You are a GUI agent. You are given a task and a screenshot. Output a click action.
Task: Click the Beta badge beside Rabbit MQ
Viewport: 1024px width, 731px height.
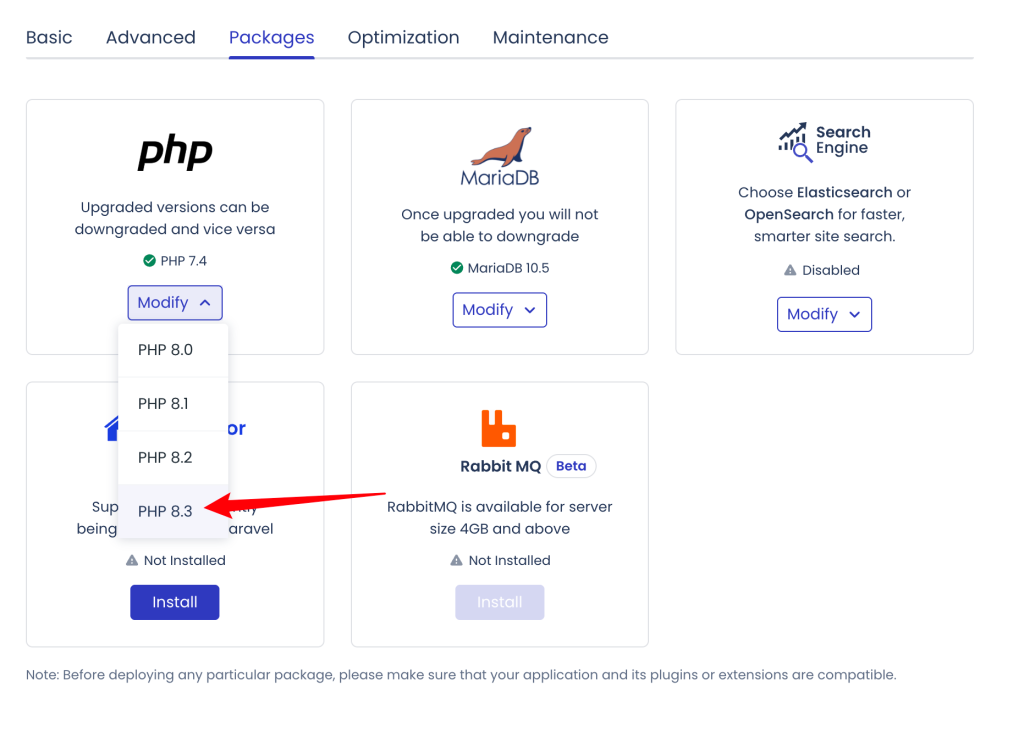click(x=571, y=466)
